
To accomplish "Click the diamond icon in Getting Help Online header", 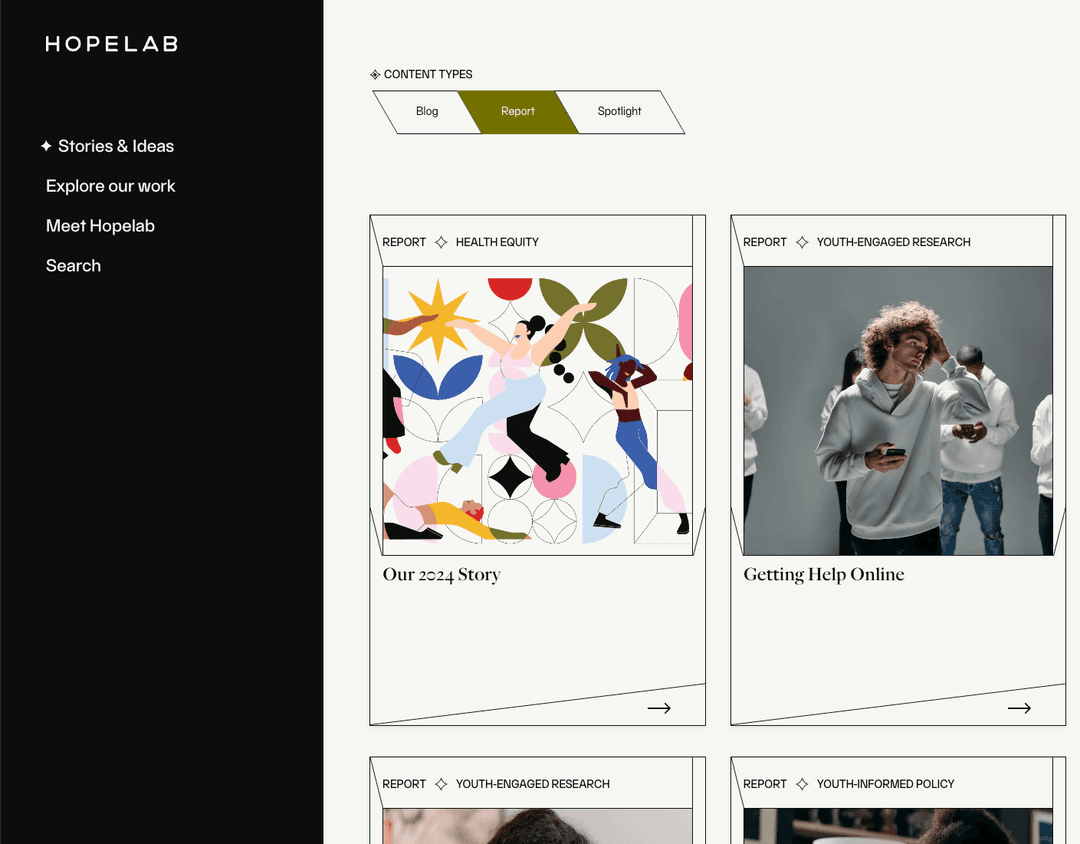I will pyautogui.click(x=802, y=242).
